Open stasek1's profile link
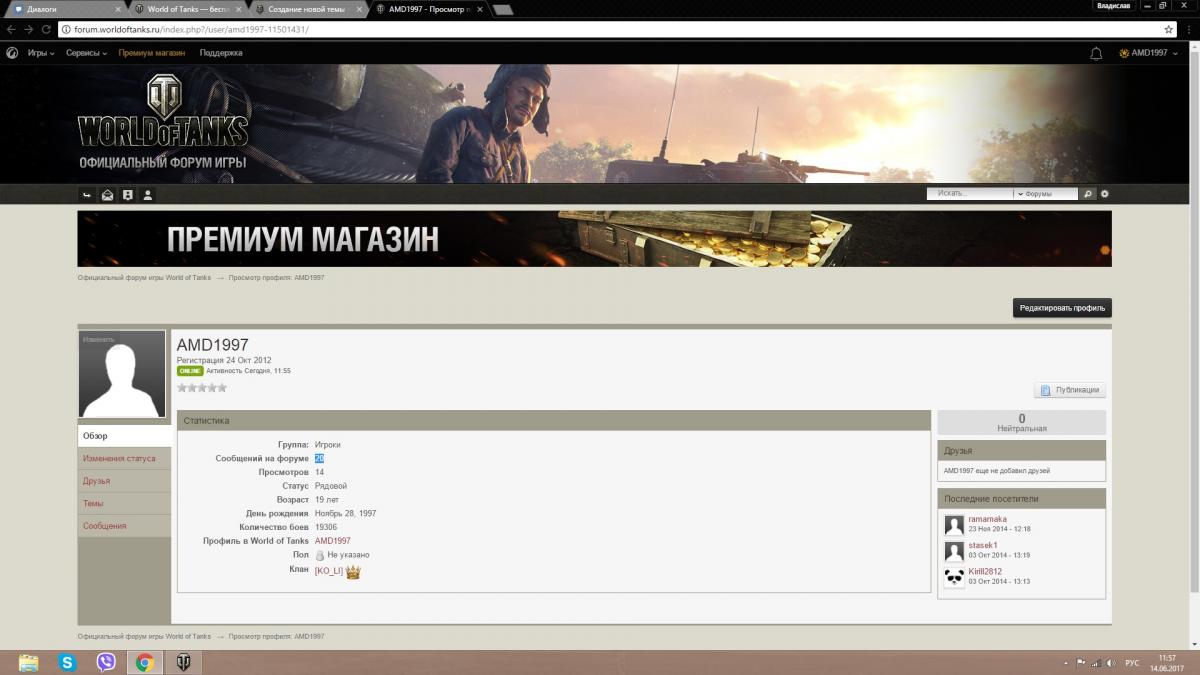1200x675 pixels. coord(983,545)
